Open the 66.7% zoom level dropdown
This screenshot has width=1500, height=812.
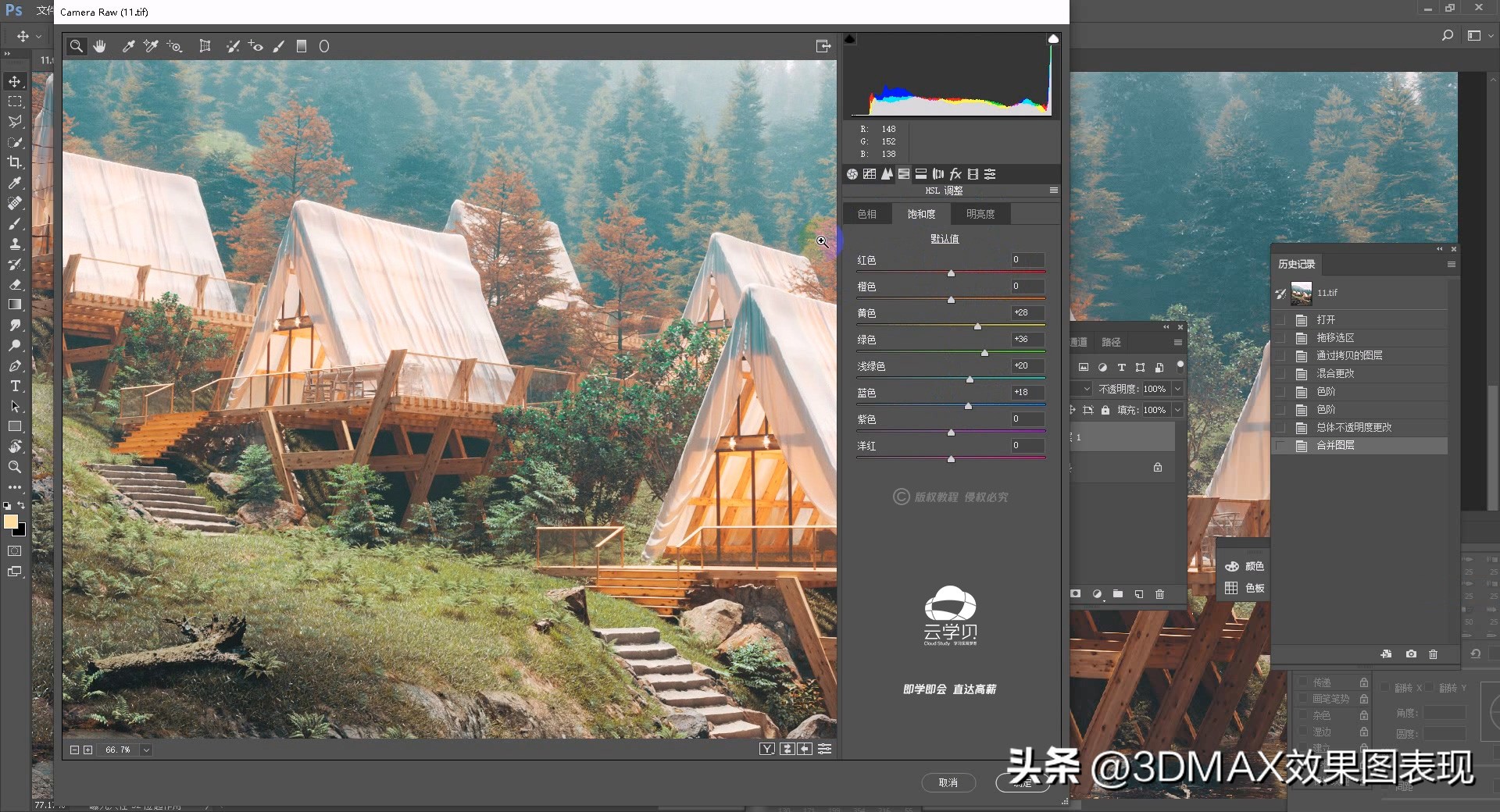147,750
